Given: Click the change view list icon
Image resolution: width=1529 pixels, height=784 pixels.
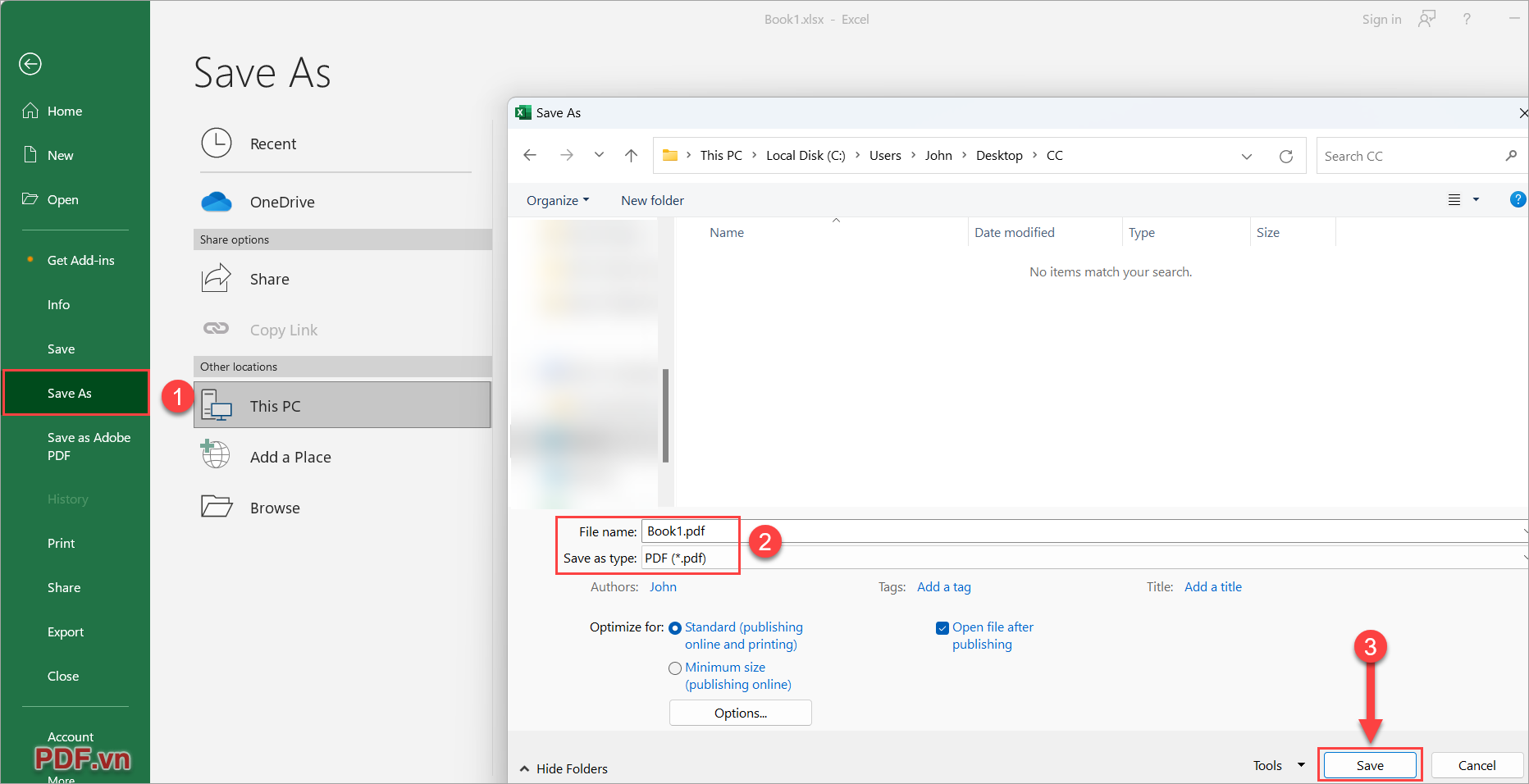Looking at the screenshot, I should (x=1454, y=199).
